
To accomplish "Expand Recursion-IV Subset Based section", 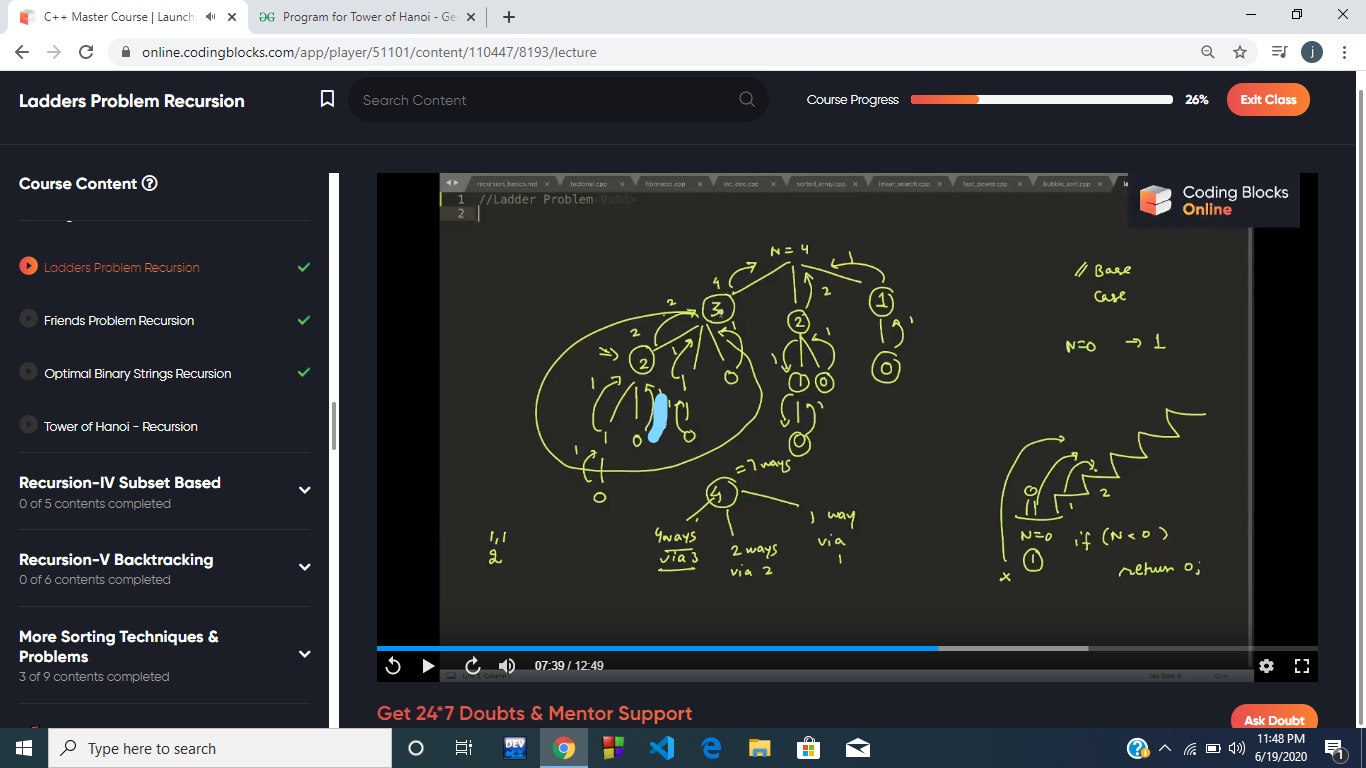I will coord(304,490).
